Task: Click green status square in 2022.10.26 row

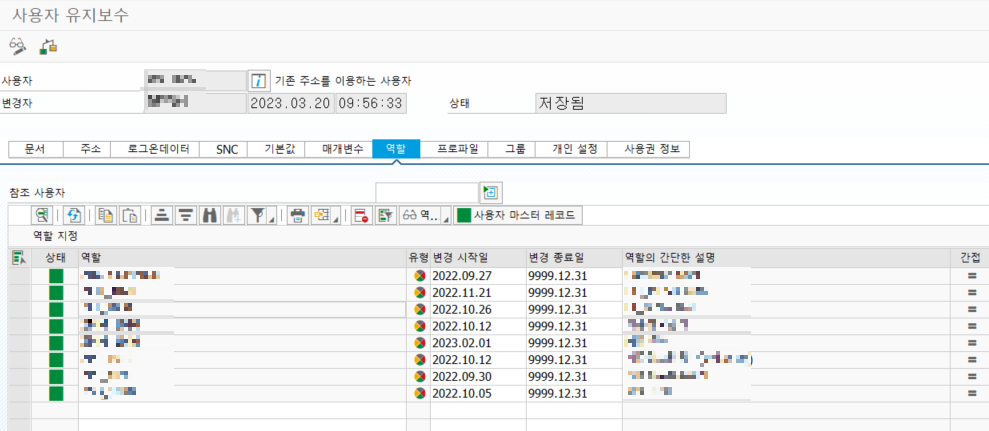Action: [x=56, y=310]
